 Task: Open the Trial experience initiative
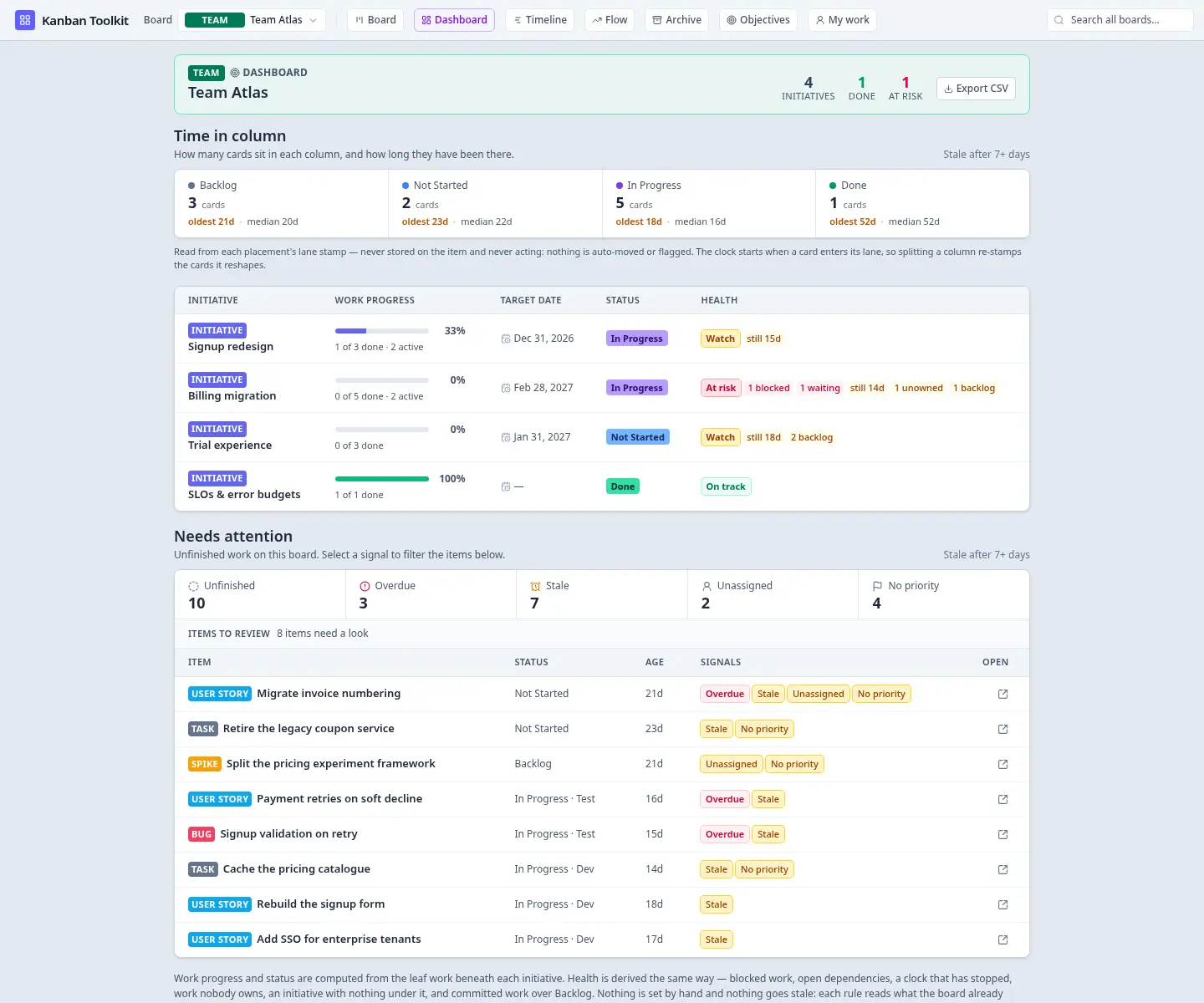230,445
